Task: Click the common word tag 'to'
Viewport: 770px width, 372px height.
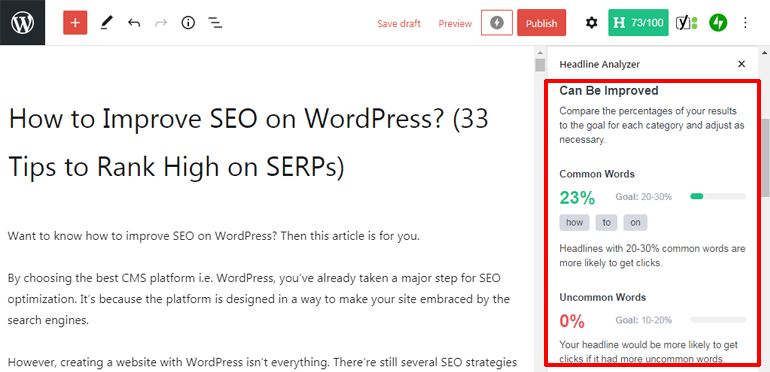Action: point(606,222)
